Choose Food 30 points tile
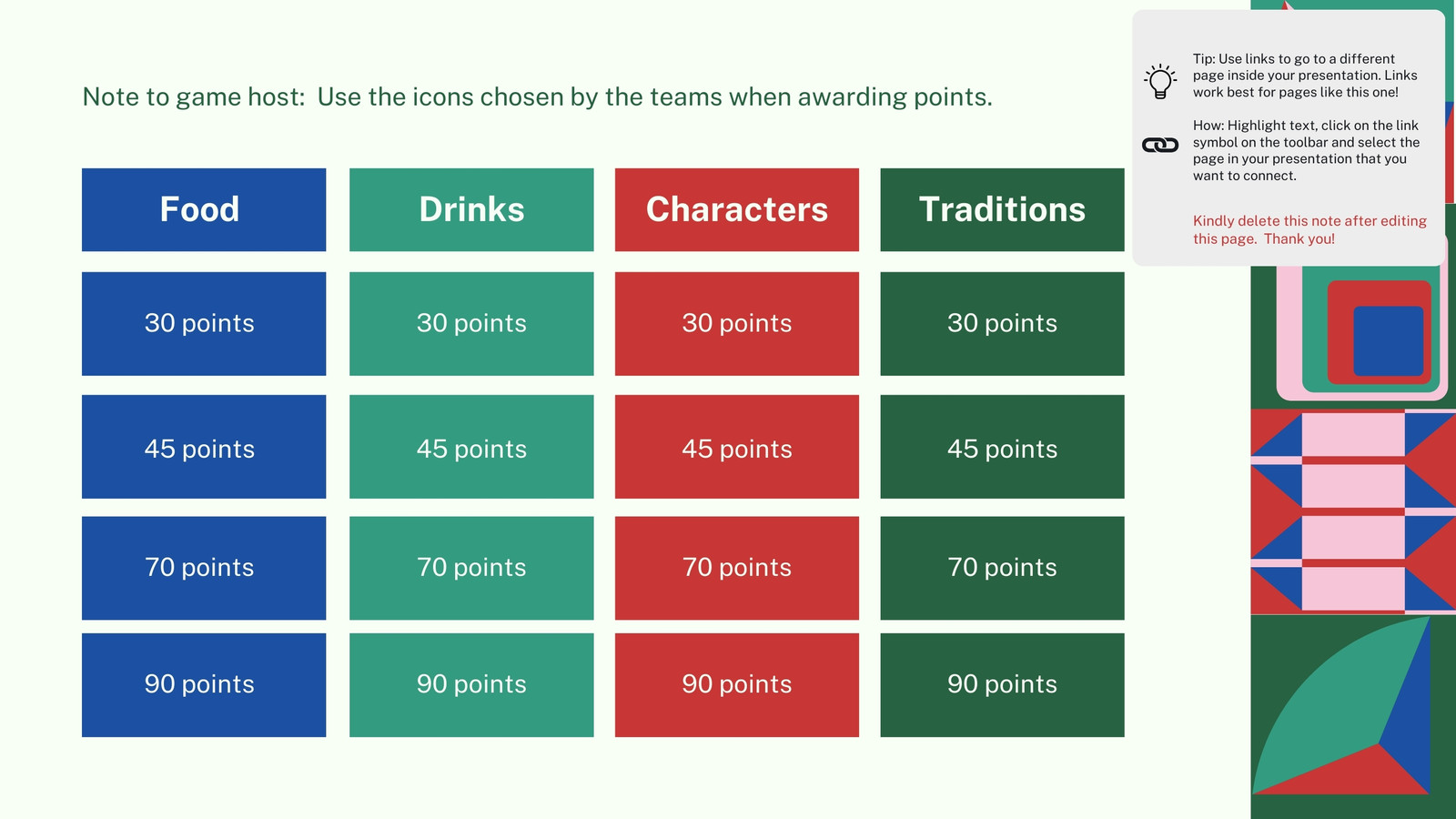This screenshot has width=1456, height=819. point(204,323)
